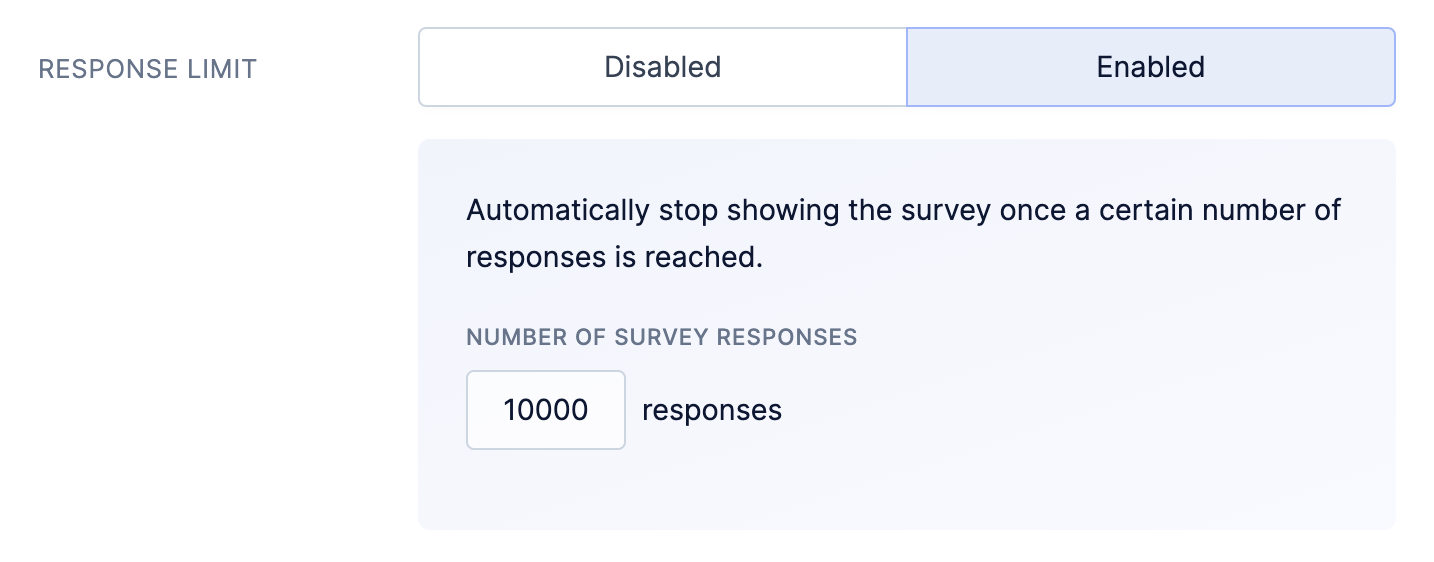Turn off the response limit via Disabled

[662, 67]
